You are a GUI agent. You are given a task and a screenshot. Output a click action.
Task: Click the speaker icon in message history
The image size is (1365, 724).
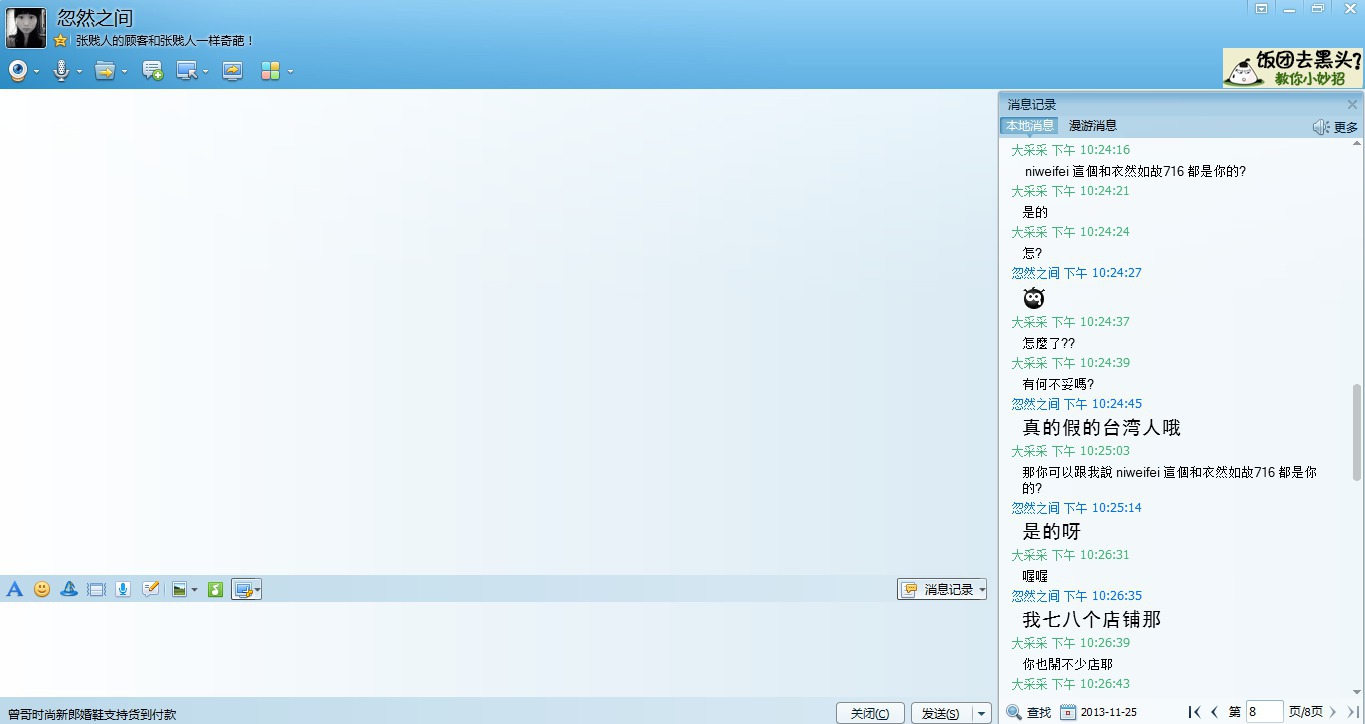pos(1321,127)
